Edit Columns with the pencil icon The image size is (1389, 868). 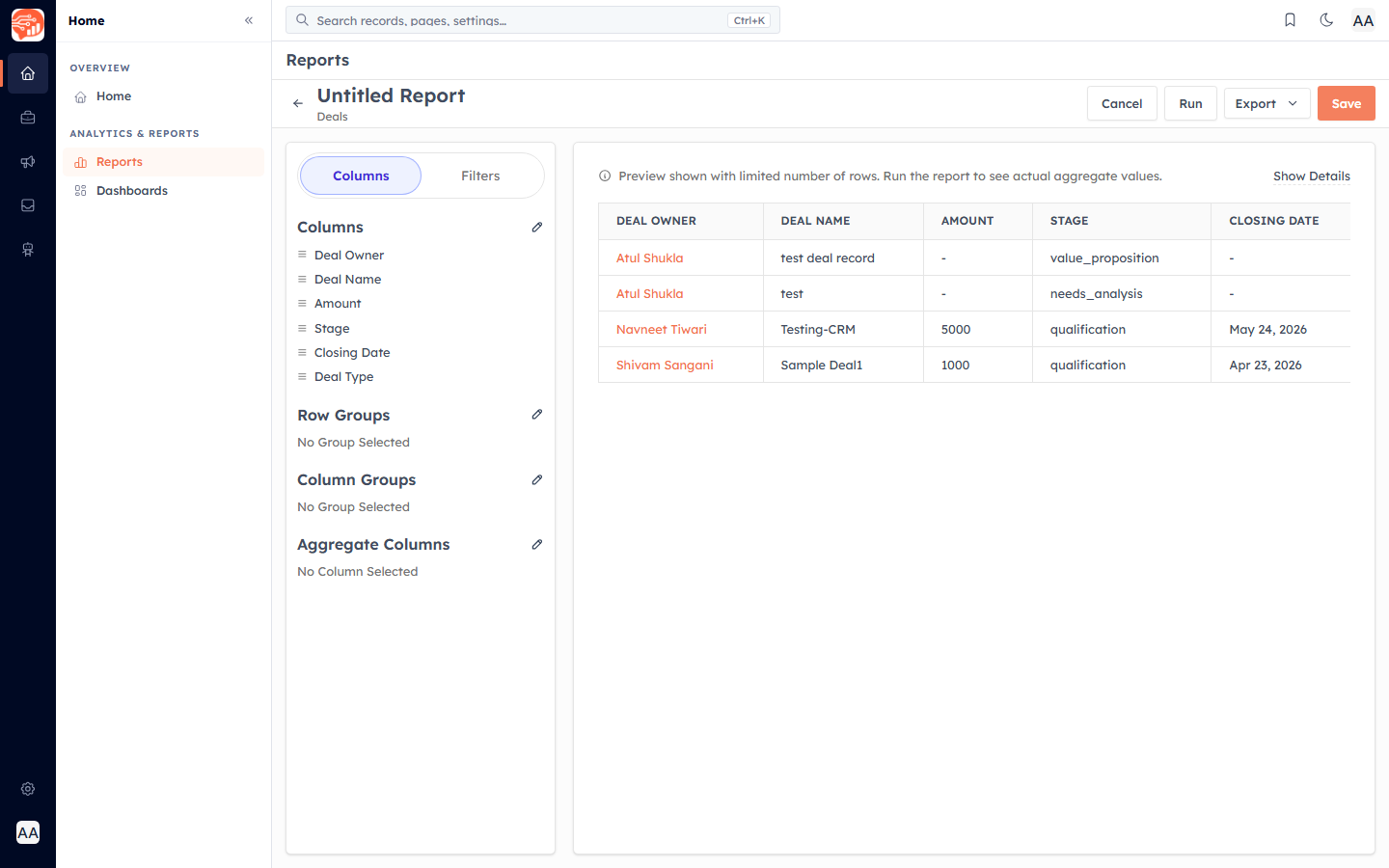[x=537, y=228]
